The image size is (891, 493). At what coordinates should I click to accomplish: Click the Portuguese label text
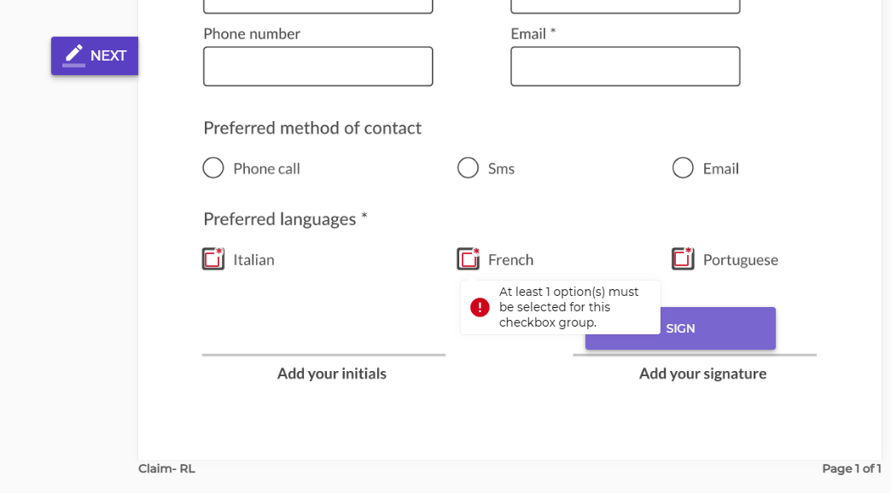(740, 260)
